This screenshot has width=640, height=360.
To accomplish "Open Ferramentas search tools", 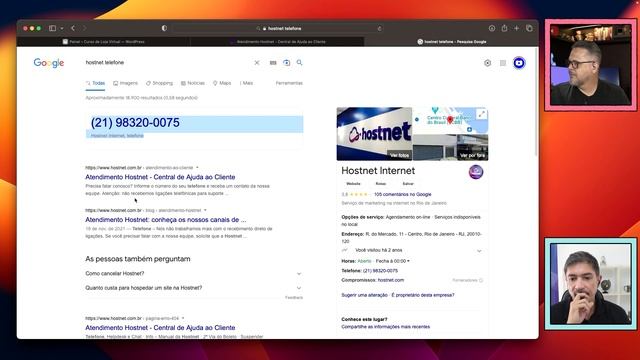I will point(289,83).
